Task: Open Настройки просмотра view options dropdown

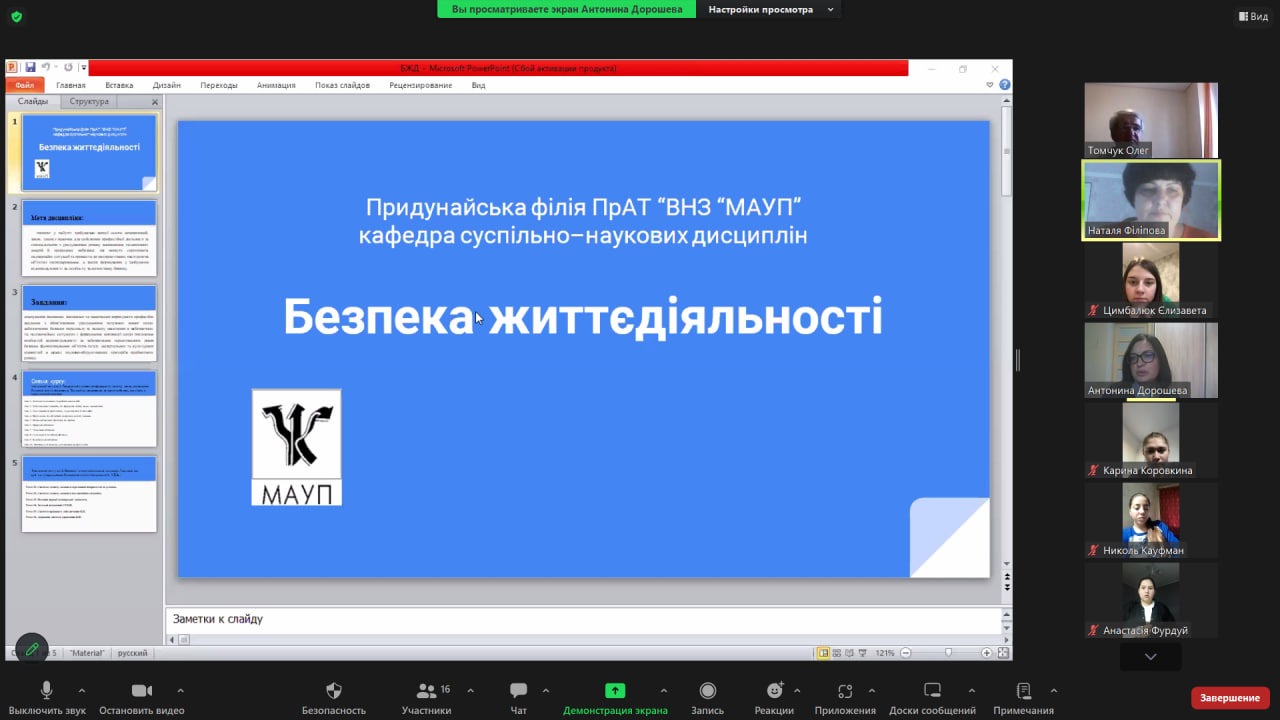Action: coord(769,9)
